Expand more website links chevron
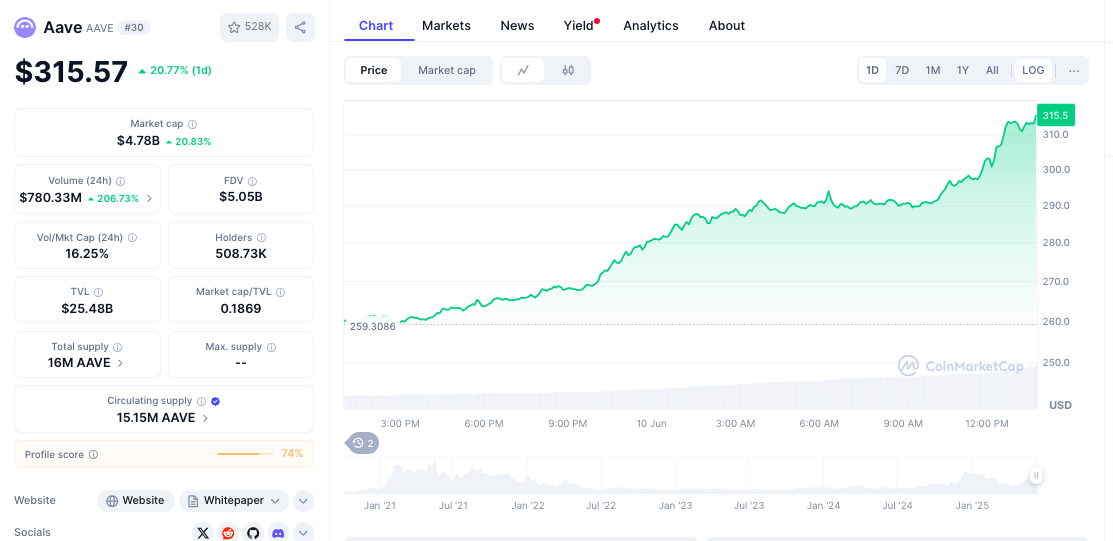This screenshot has width=1113, height=541. [303, 501]
